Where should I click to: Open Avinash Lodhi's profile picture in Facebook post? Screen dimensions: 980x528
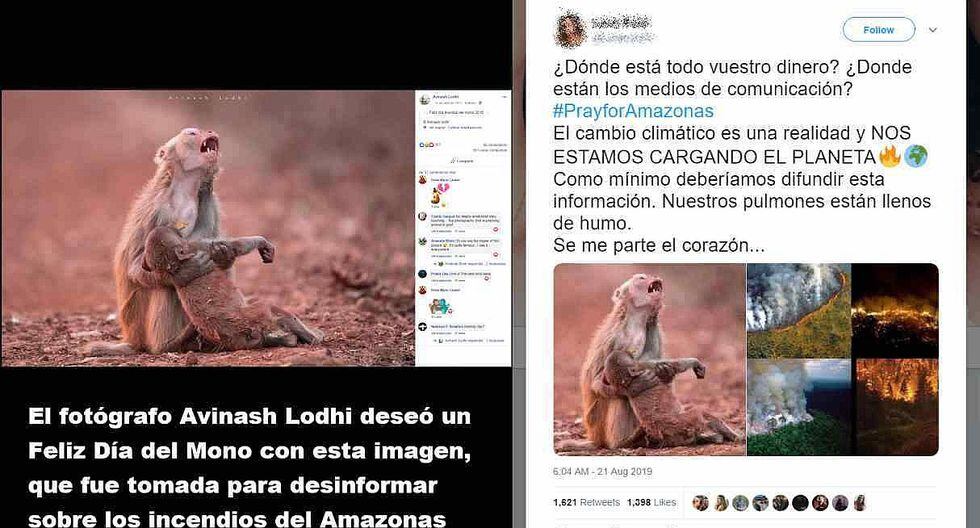[x=424, y=100]
